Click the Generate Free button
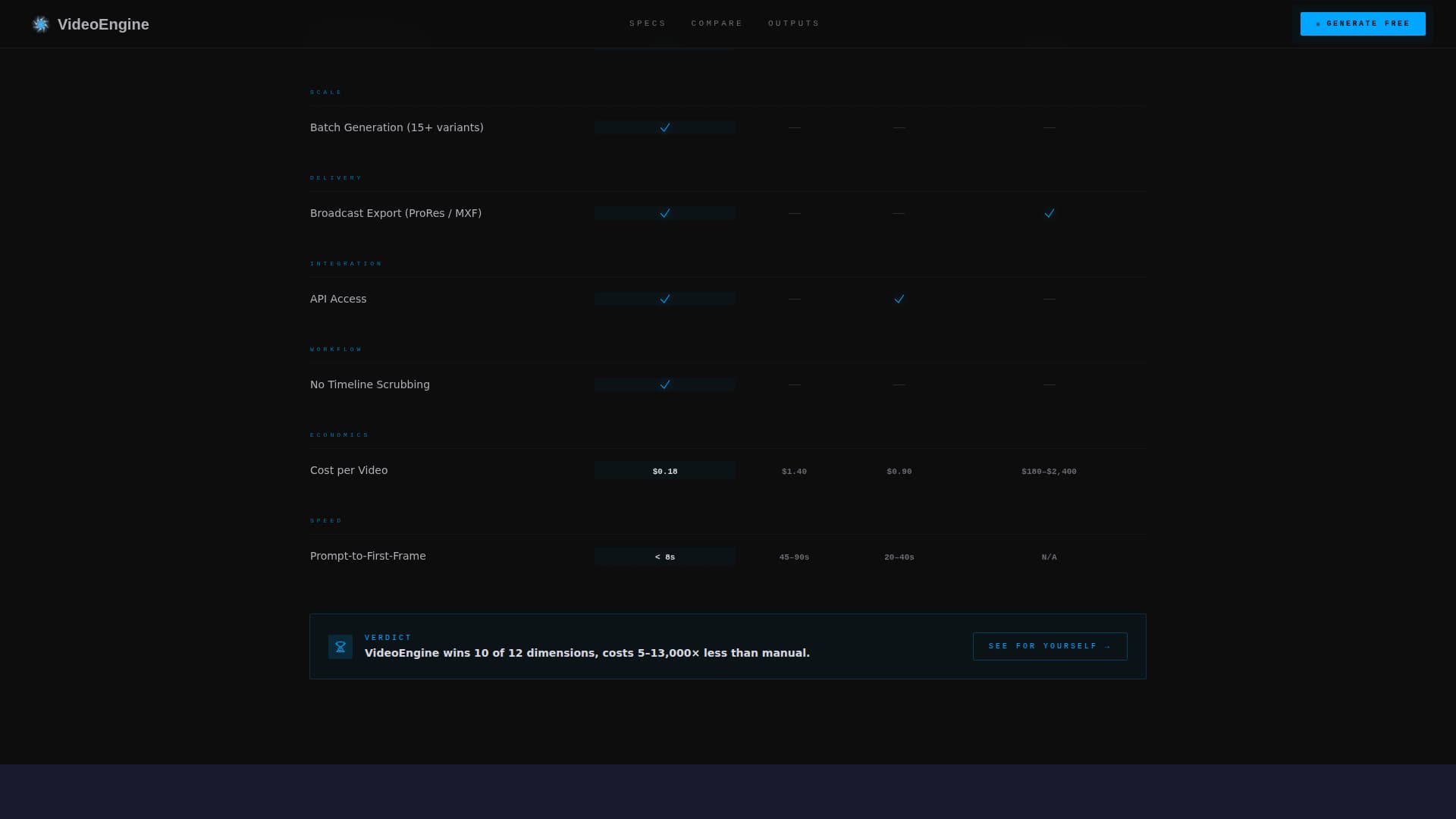The image size is (1456, 819). [1363, 24]
